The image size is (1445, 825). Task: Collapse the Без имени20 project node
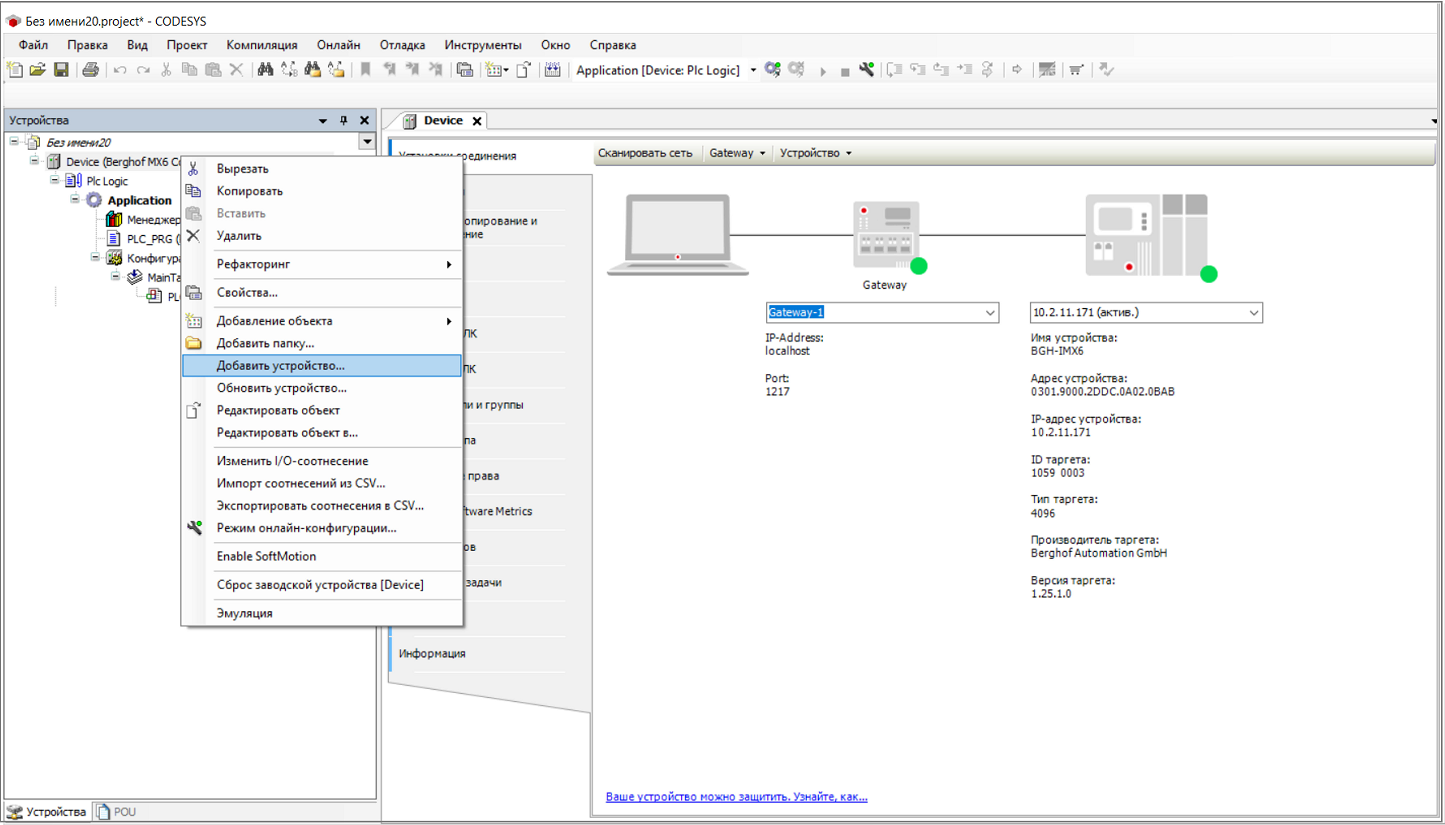[14, 141]
